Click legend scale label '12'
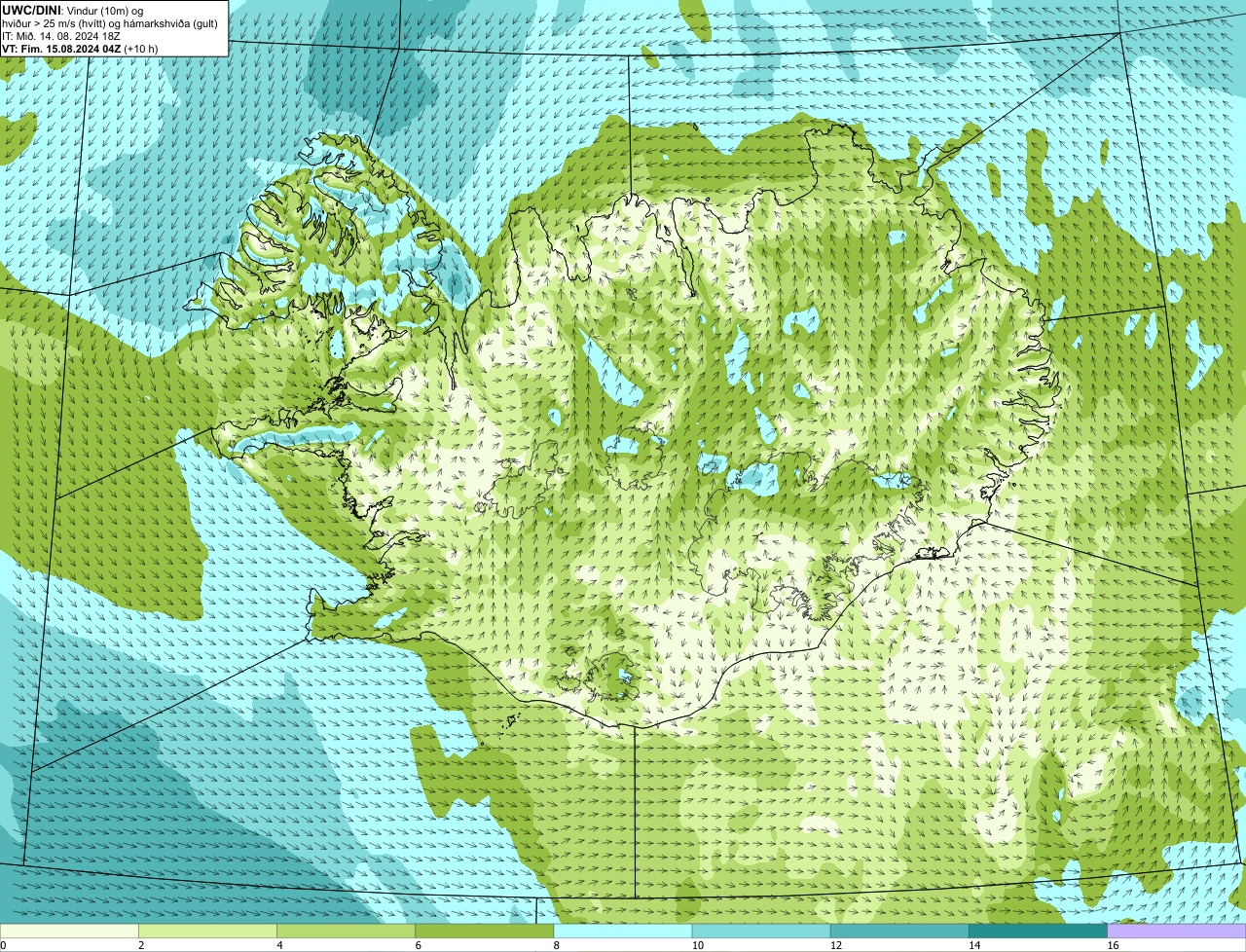Viewport: 1246px width, 952px height. 836,945
